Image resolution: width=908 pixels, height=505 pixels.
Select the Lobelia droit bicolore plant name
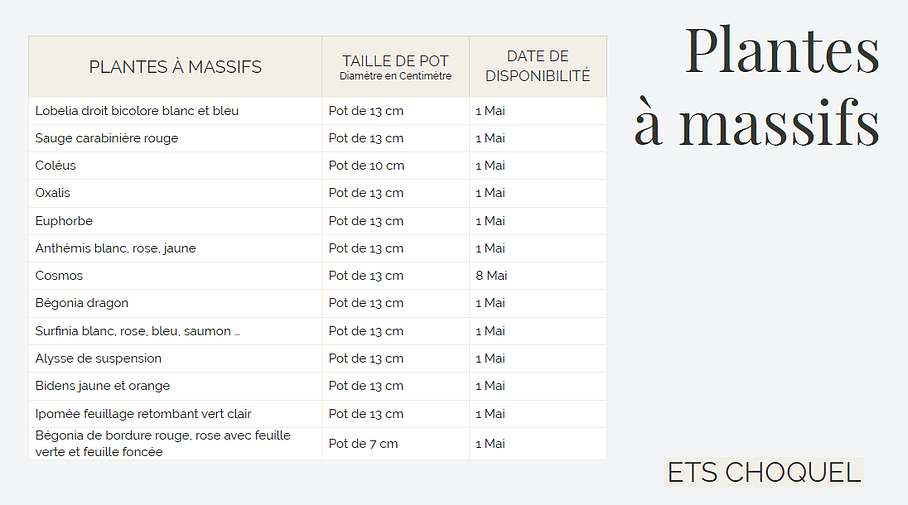pos(137,111)
